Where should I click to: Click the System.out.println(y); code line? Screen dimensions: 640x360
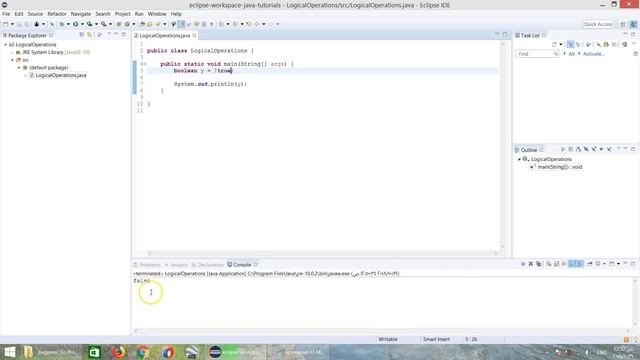point(210,84)
